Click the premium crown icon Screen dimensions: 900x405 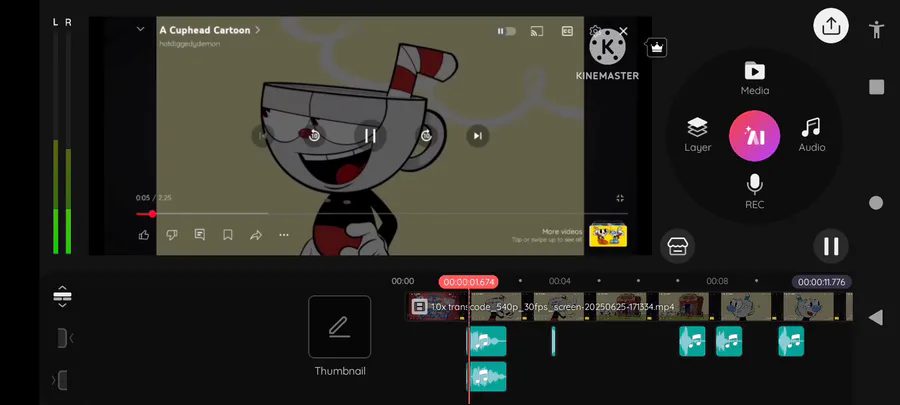point(657,48)
